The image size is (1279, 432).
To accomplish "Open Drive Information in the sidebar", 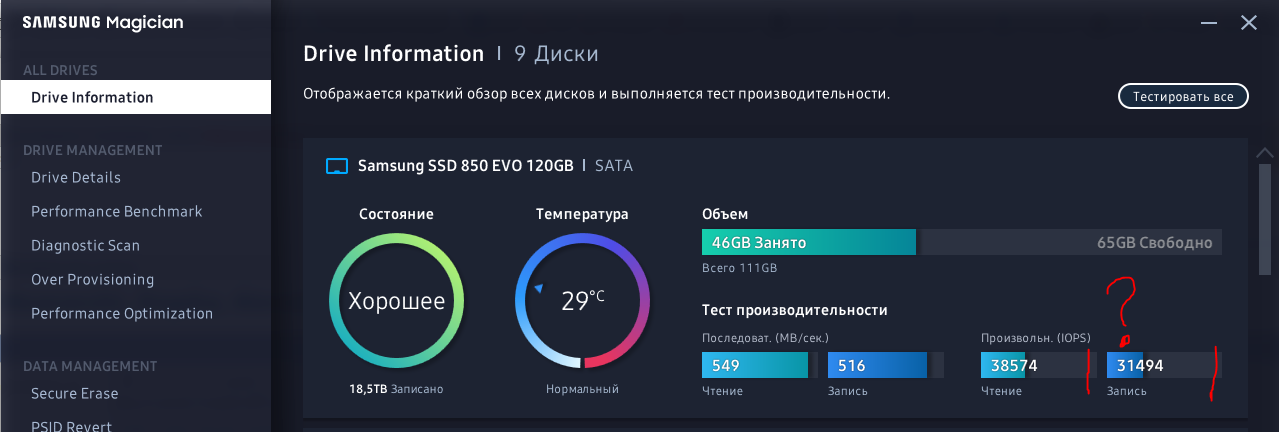I will [92, 98].
